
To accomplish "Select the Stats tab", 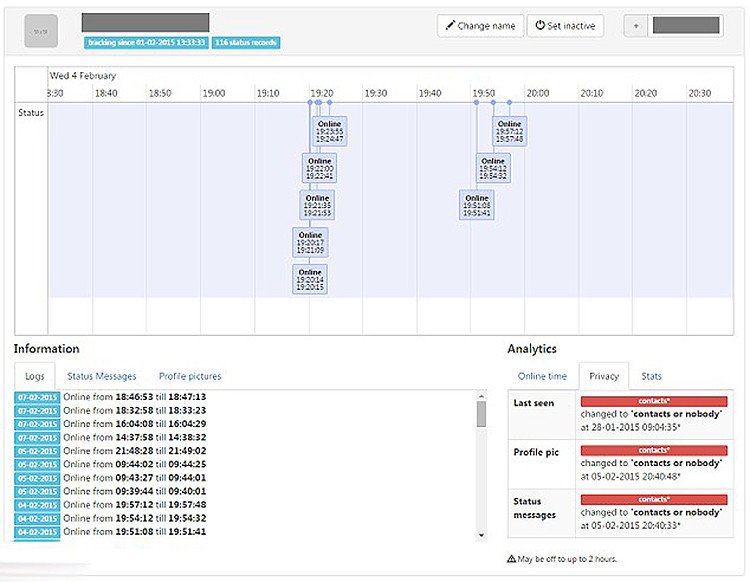I will click(651, 376).
